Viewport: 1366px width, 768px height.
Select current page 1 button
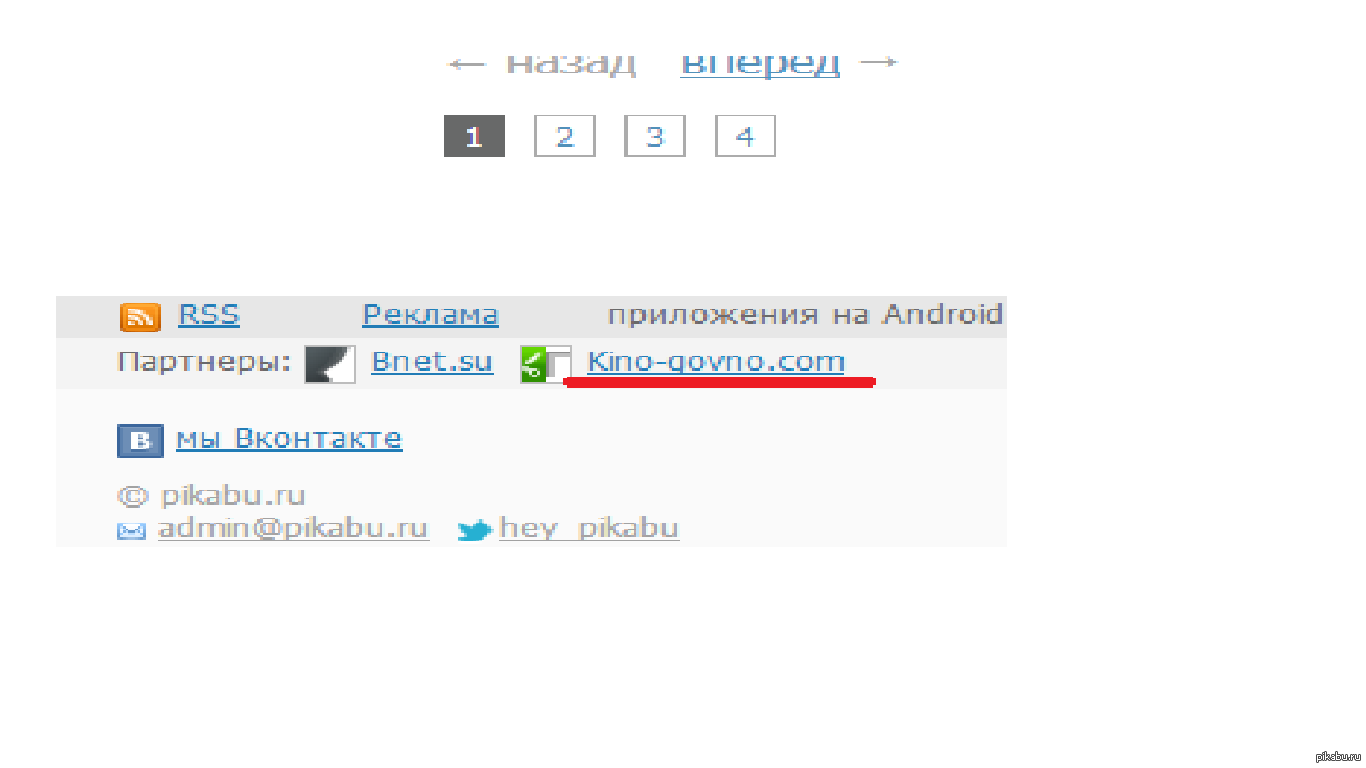[474, 136]
